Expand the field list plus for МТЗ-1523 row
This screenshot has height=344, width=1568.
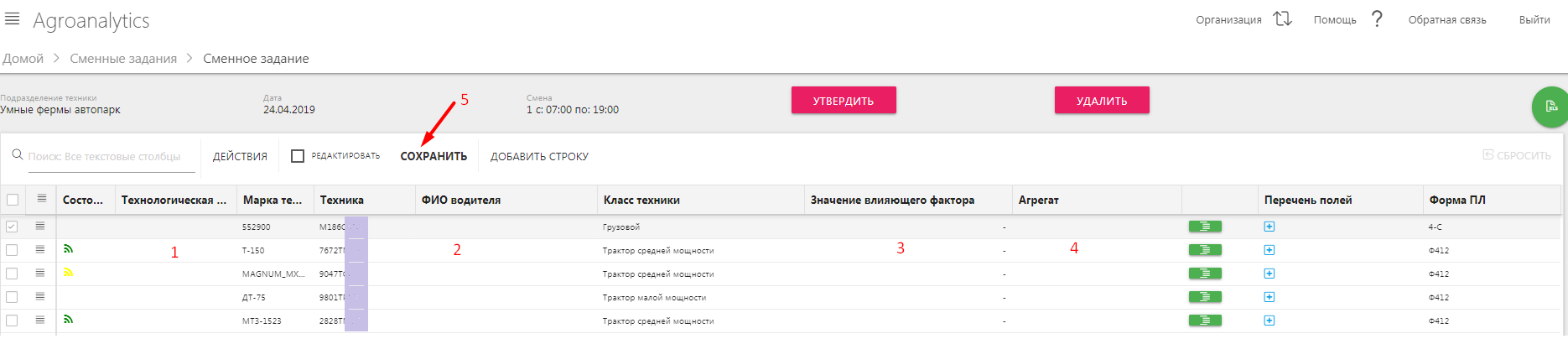(x=1269, y=321)
